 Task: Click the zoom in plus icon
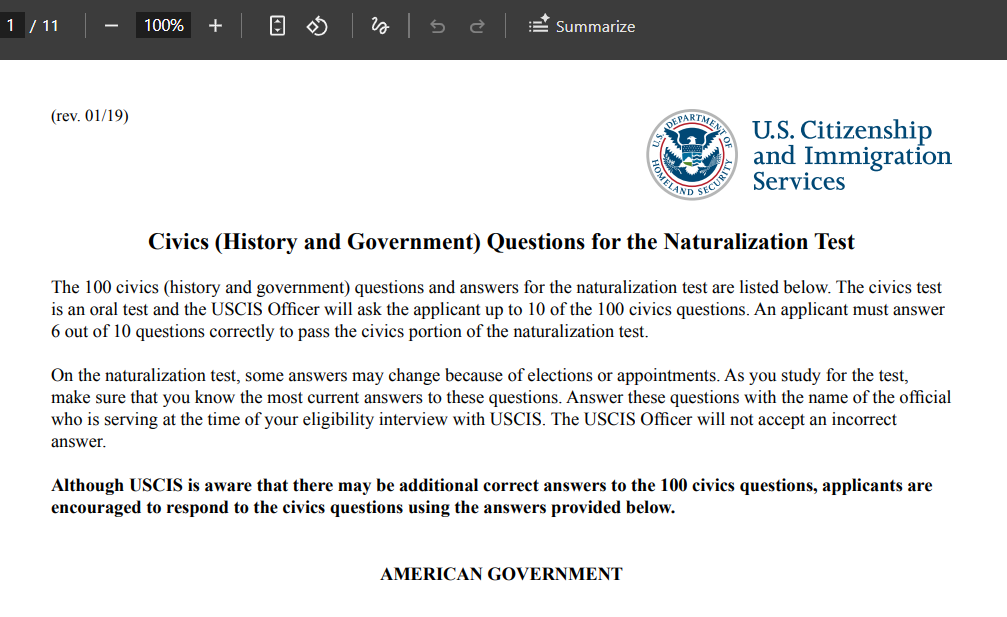point(215,26)
